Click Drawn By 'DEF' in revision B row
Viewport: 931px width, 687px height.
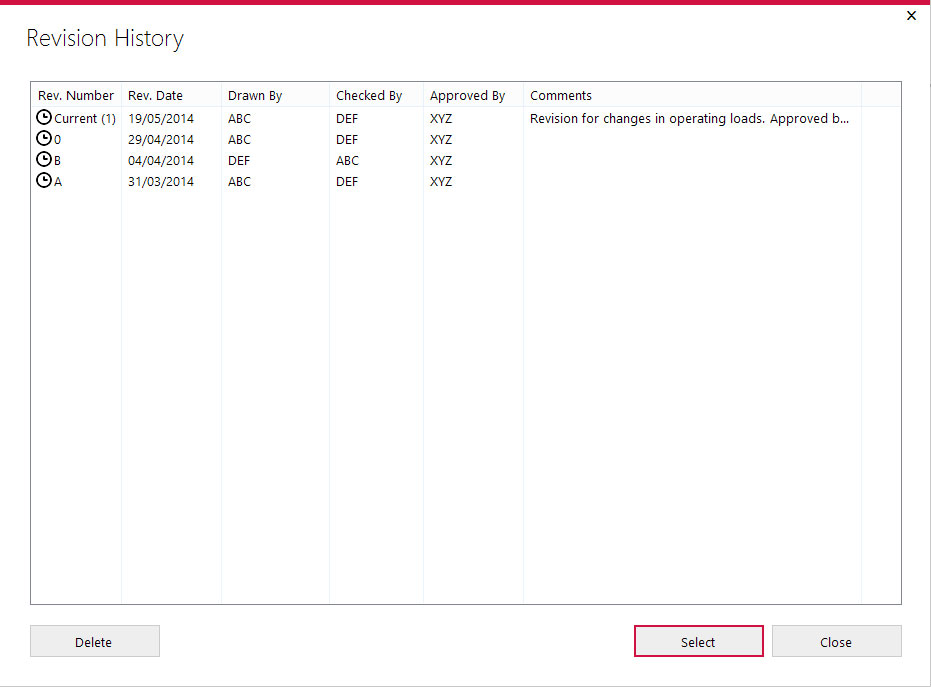[239, 161]
